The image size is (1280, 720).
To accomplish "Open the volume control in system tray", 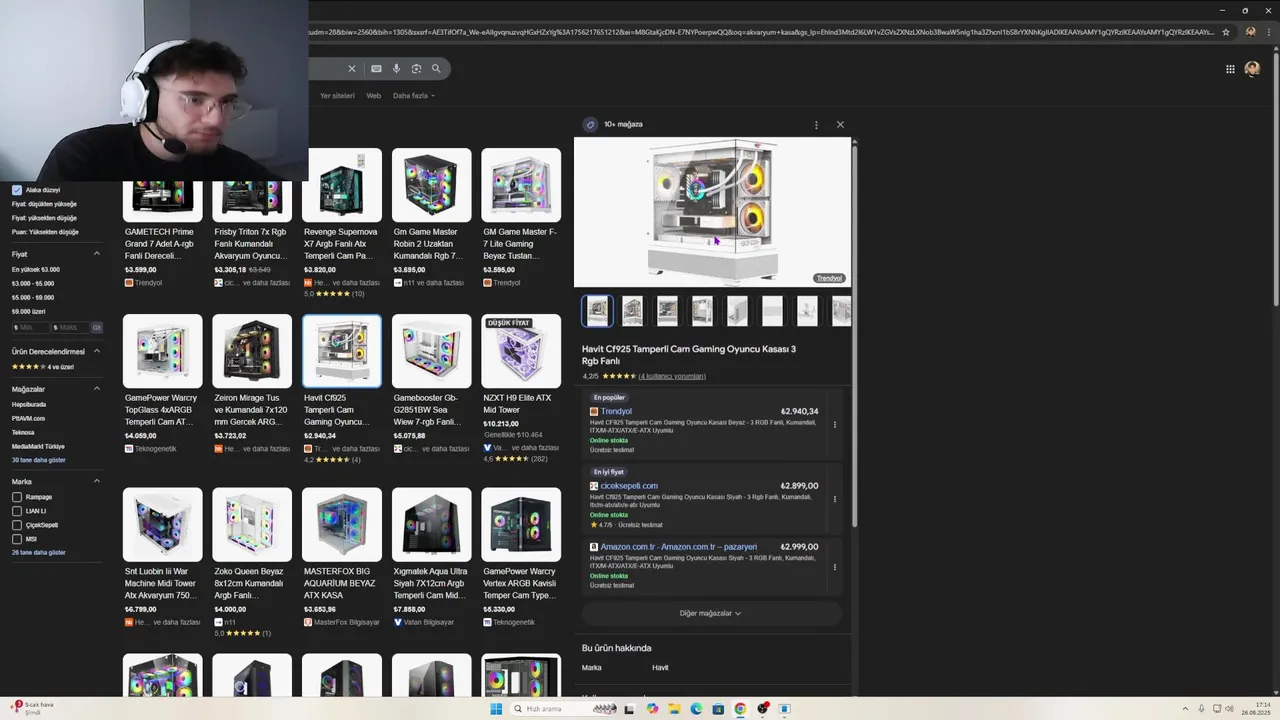I will click(x=1229, y=709).
